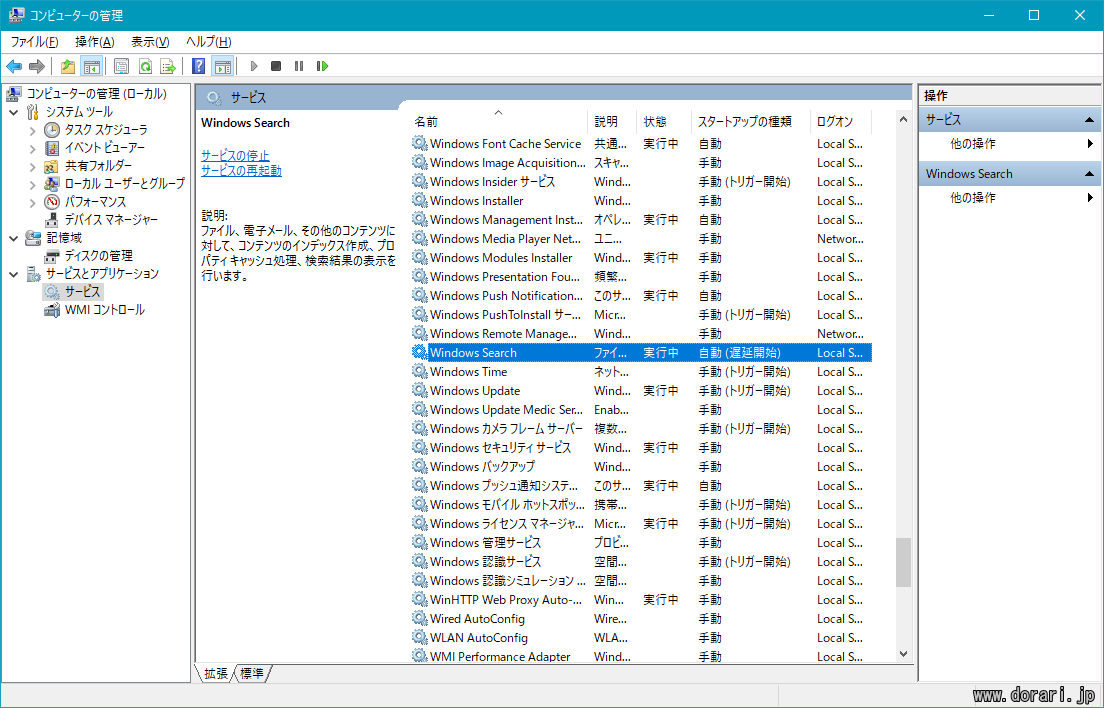Open デバイス マネージャー in the tree
The image size is (1104, 708).
[x=111, y=220]
